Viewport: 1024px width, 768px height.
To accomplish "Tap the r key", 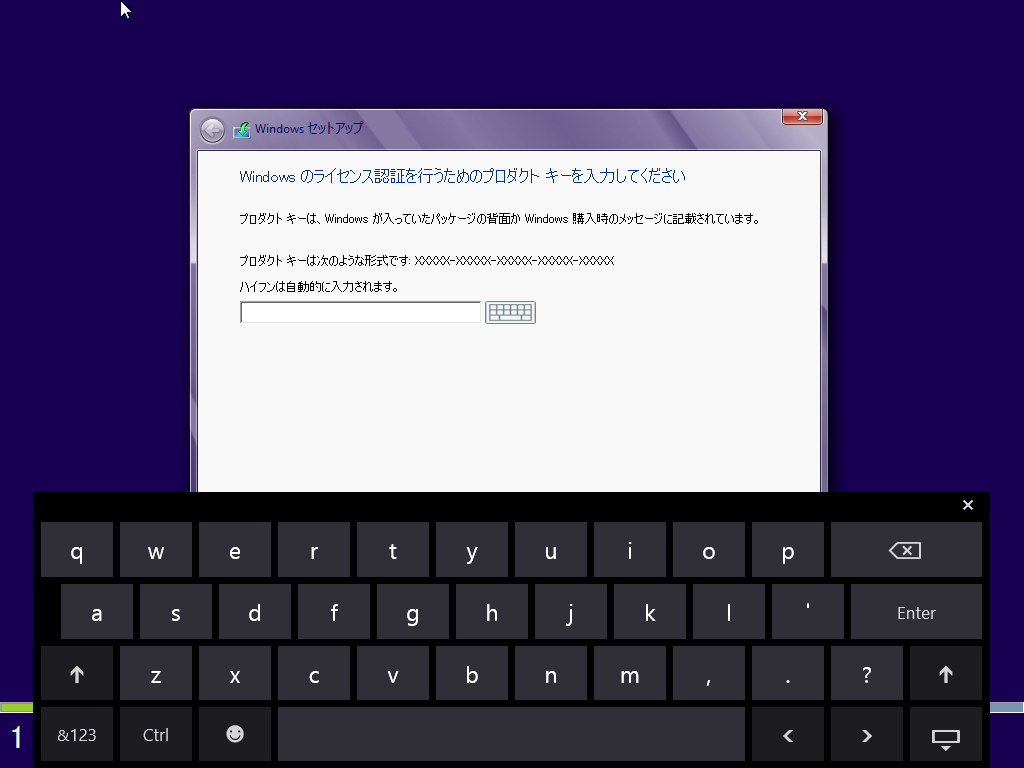I will pyautogui.click(x=314, y=550).
